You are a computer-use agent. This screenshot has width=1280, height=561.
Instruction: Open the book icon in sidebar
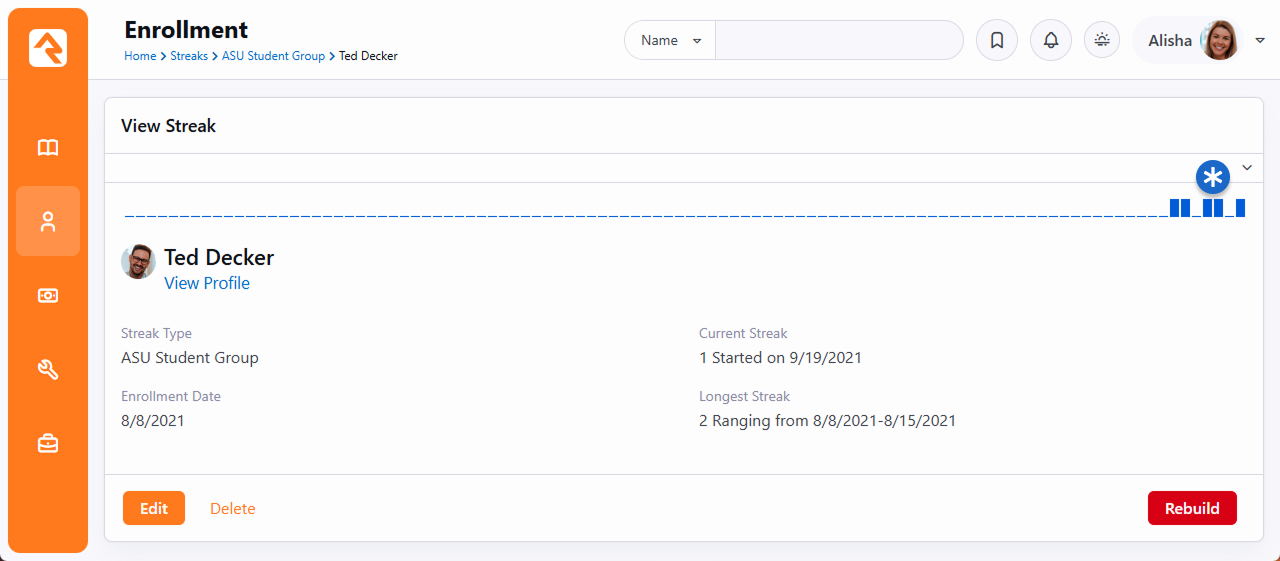click(x=48, y=148)
